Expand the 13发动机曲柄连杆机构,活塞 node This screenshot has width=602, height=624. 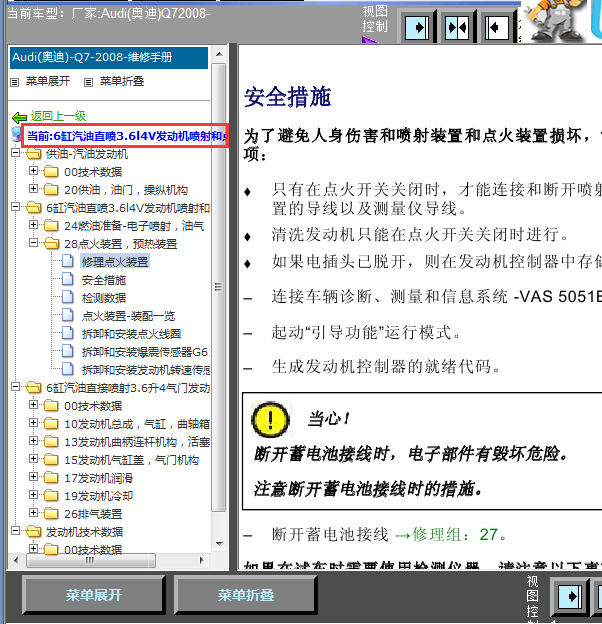click(33, 441)
